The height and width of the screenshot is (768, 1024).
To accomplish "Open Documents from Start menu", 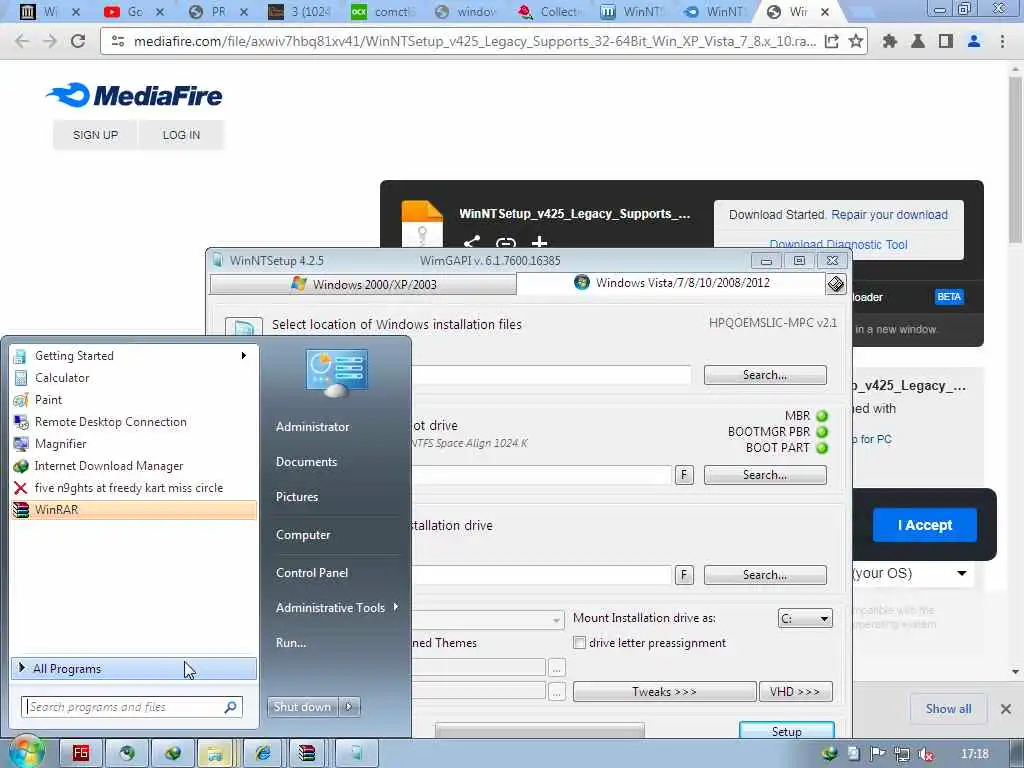I will click(x=306, y=462).
